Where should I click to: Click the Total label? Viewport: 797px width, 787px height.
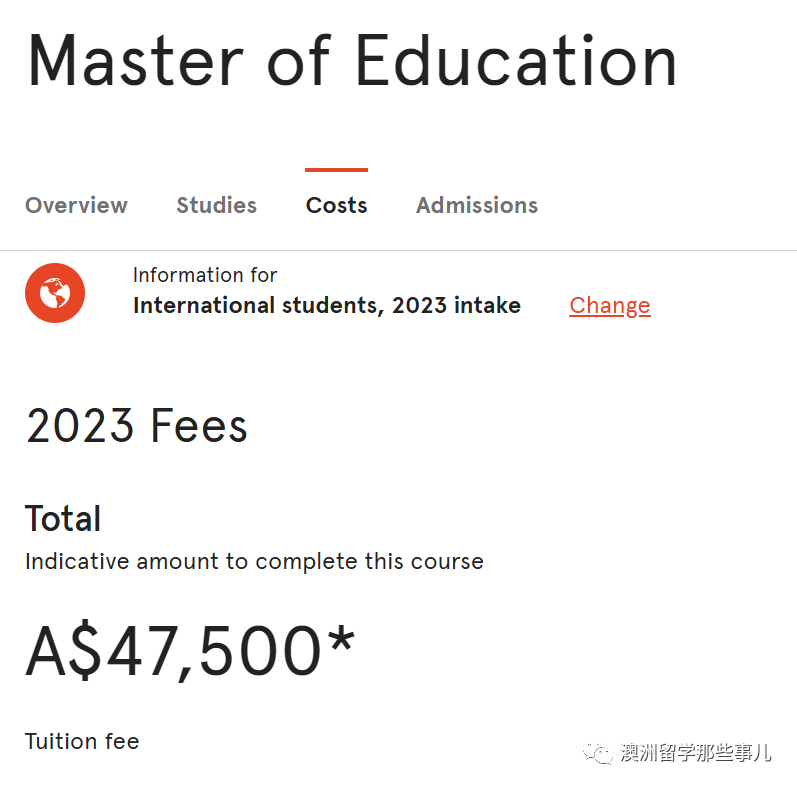(63, 519)
